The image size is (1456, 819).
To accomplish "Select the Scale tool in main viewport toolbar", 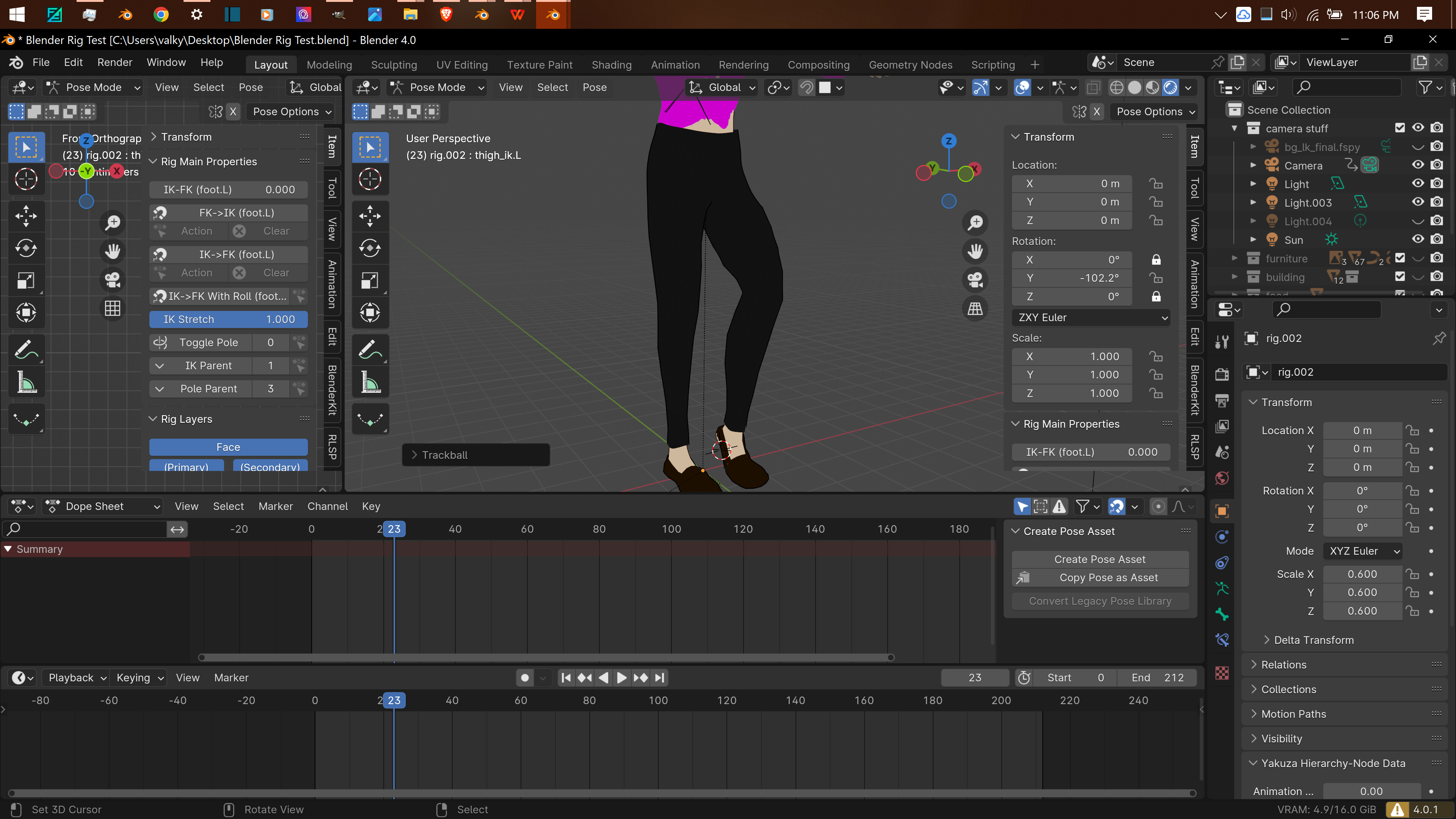I will coord(370,280).
